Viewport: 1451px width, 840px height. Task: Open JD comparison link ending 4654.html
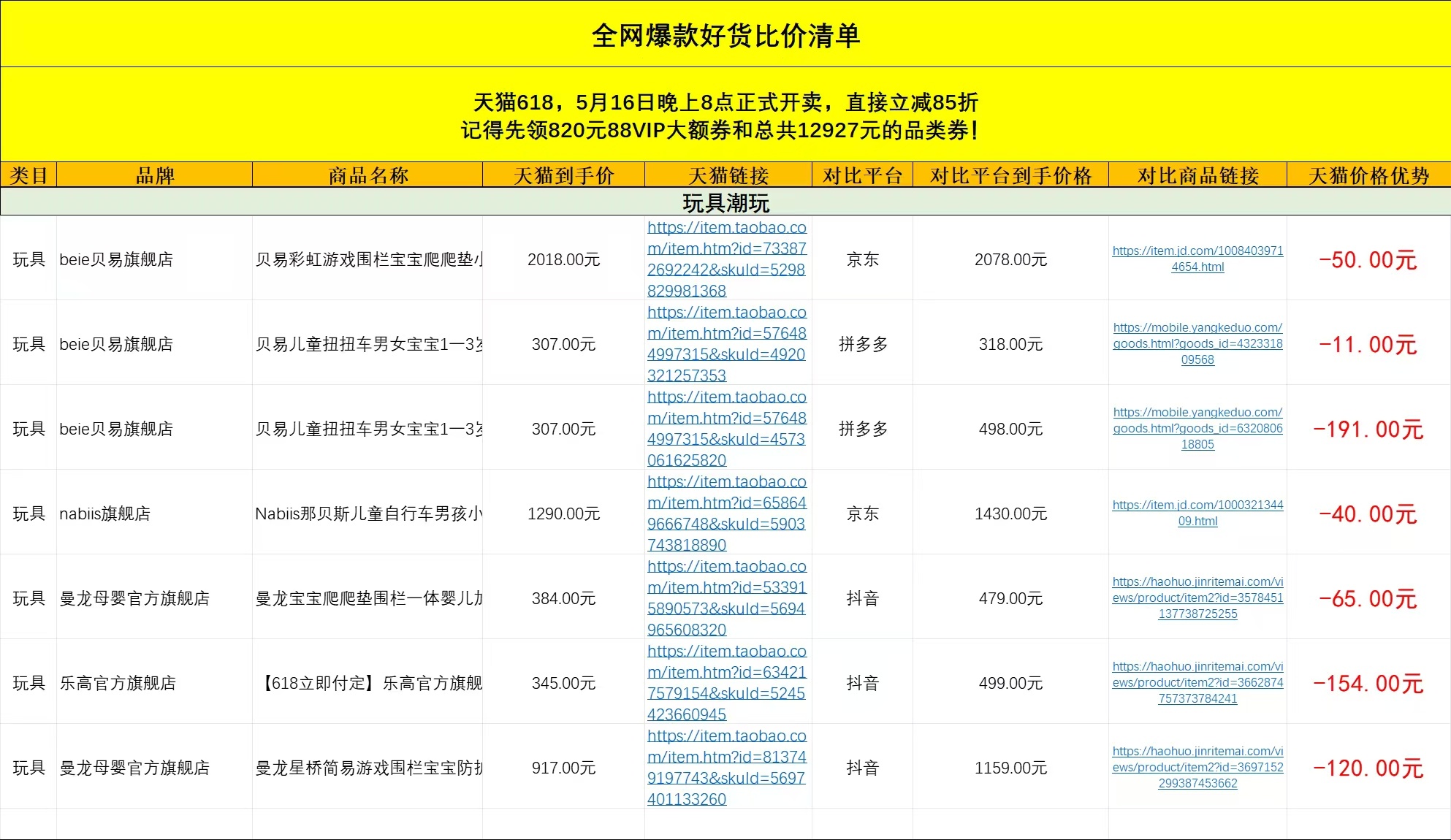pyautogui.click(x=1197, y=259)
